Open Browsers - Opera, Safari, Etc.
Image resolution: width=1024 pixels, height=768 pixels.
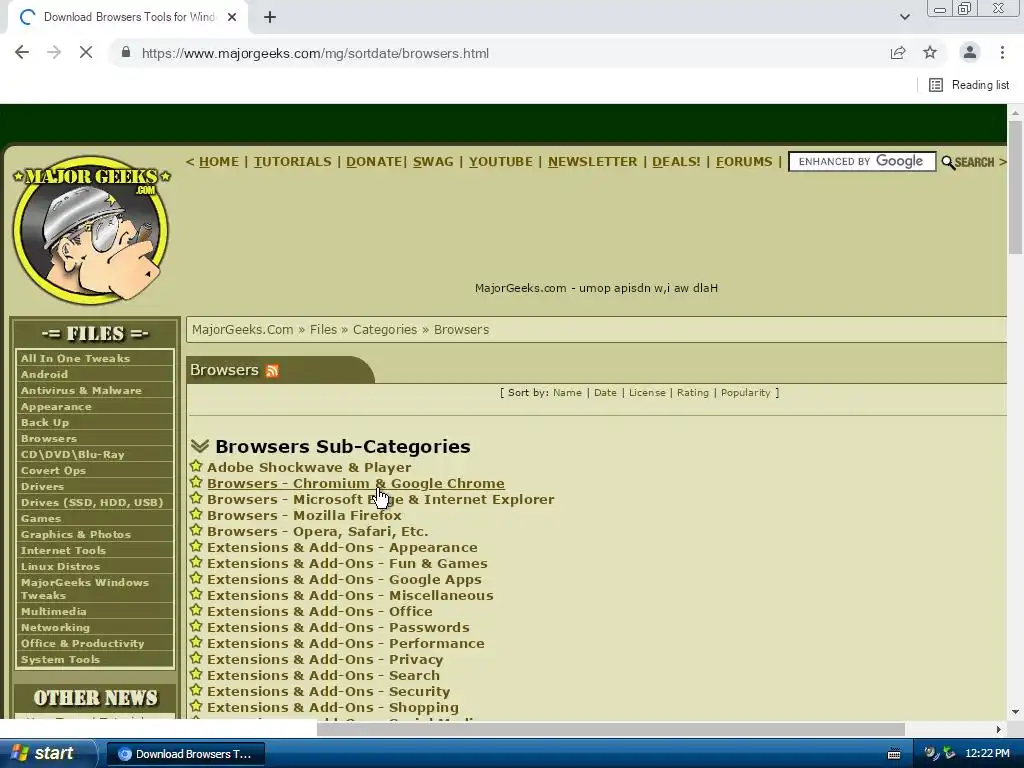tap(317, 532)
